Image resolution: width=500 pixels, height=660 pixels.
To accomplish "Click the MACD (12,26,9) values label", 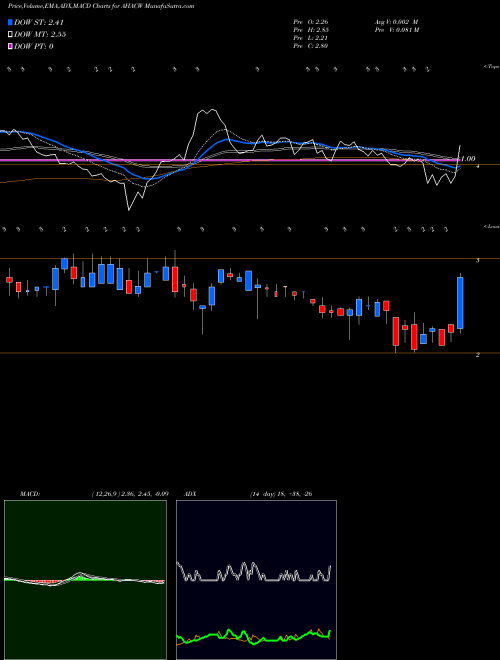I will (130, 494).
